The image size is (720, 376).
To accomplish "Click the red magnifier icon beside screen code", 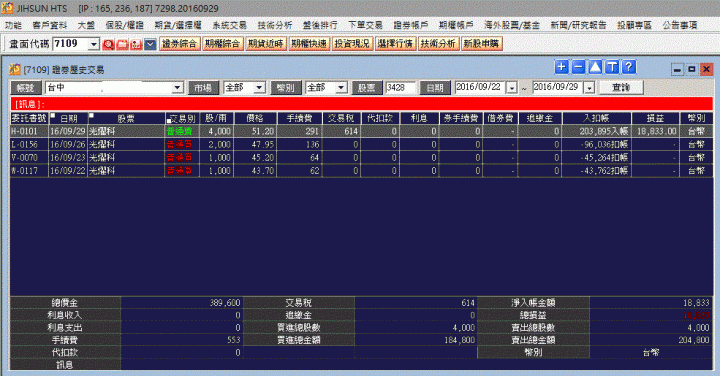I will 108,44.
